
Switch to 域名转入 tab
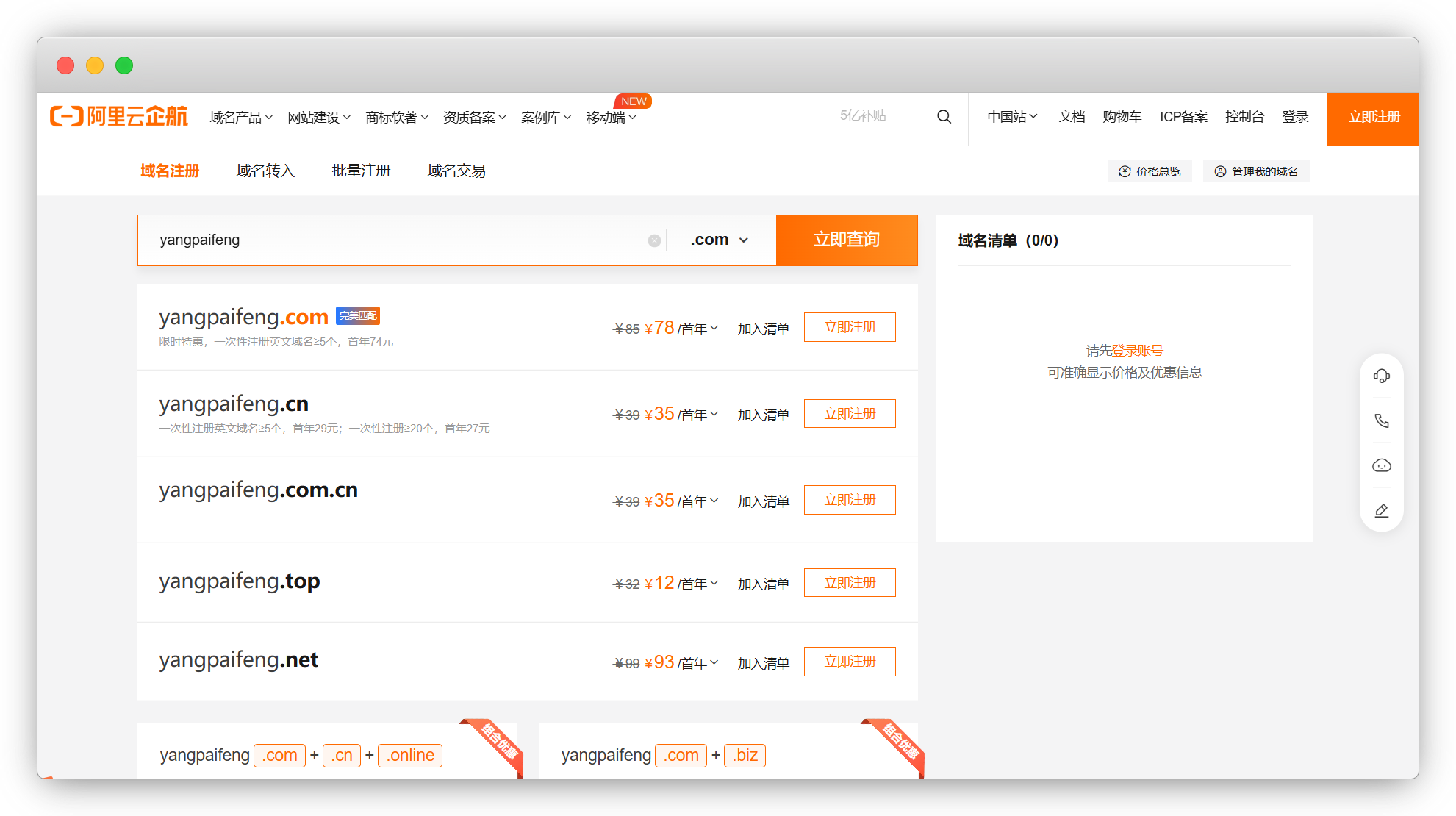[x=265, y=171]
